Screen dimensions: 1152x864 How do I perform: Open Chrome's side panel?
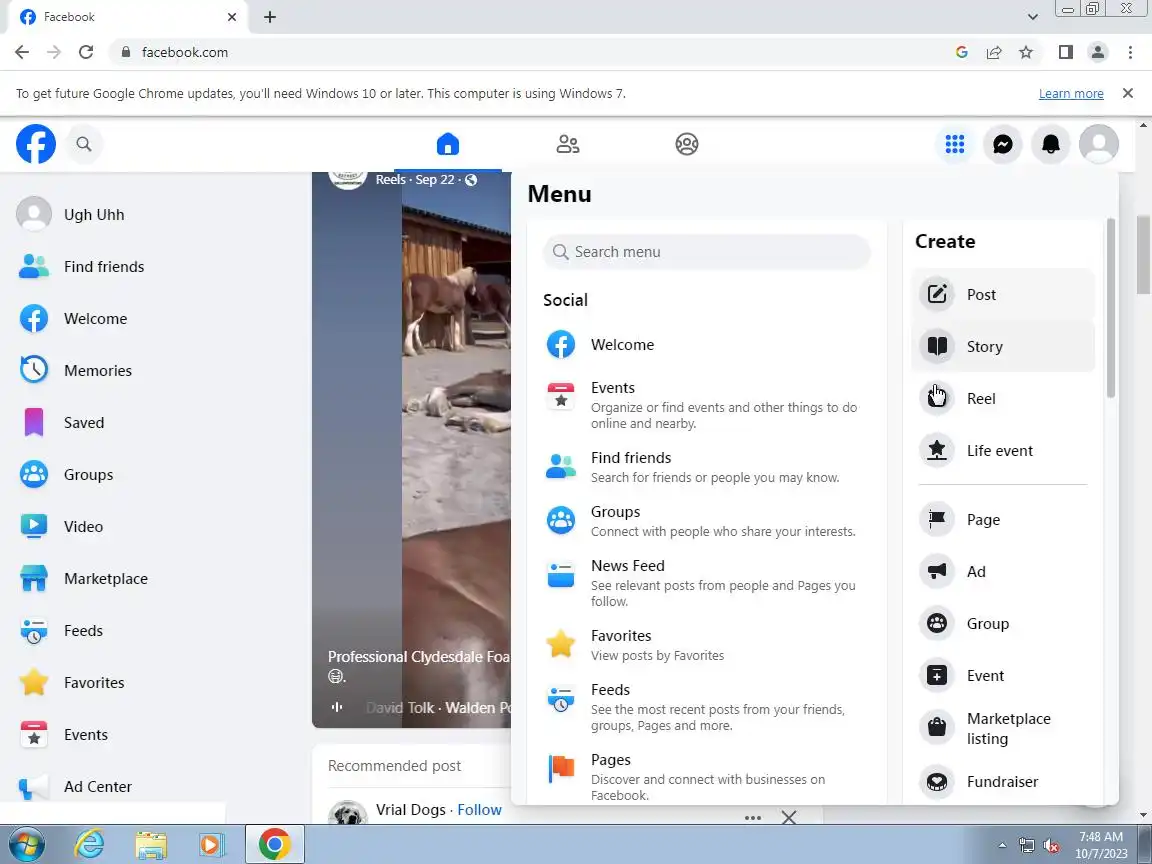tap(1065, 52)
